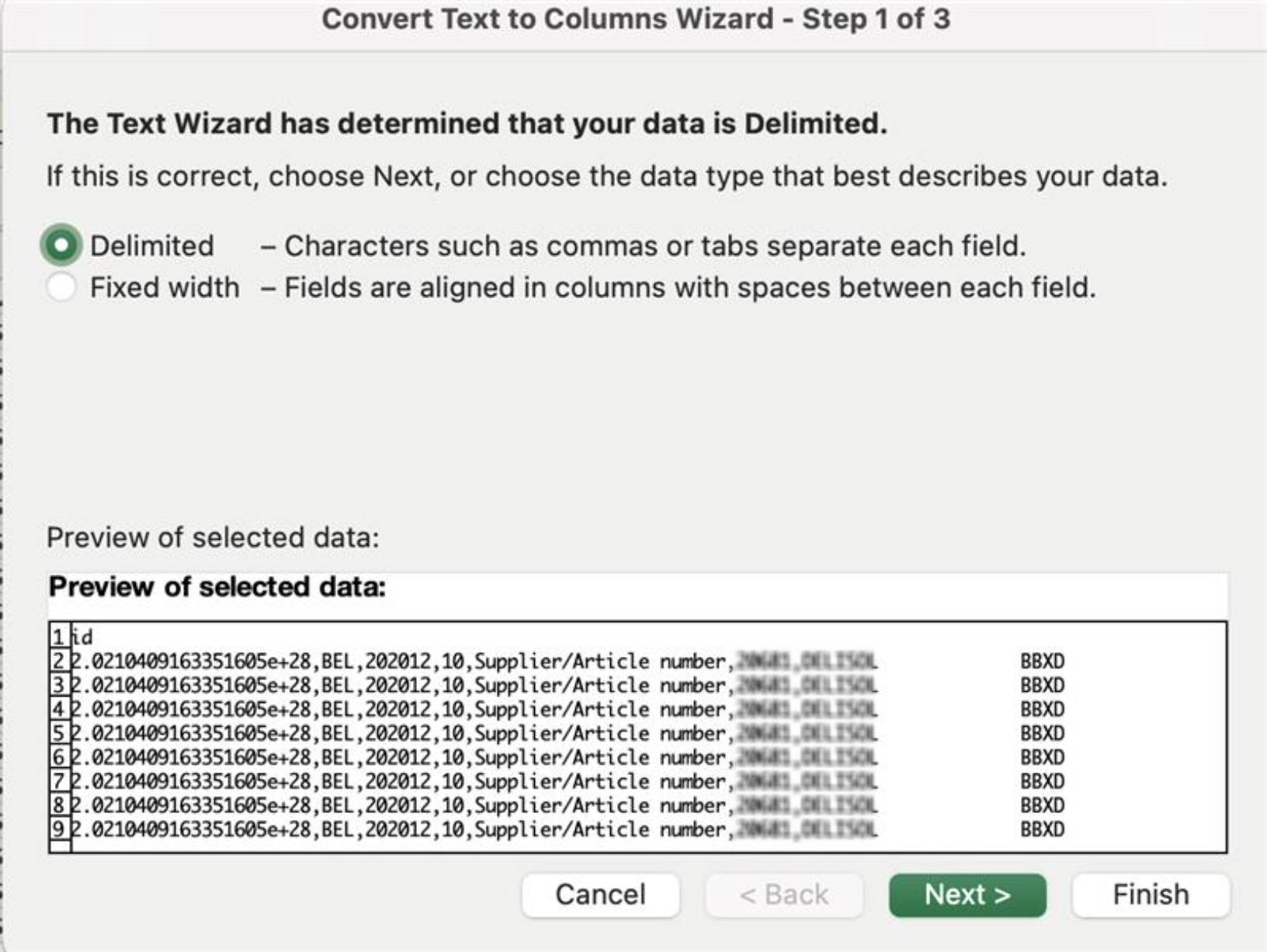Click inside the data preview area
This screenshot has width=1267, height=952.
543,738
